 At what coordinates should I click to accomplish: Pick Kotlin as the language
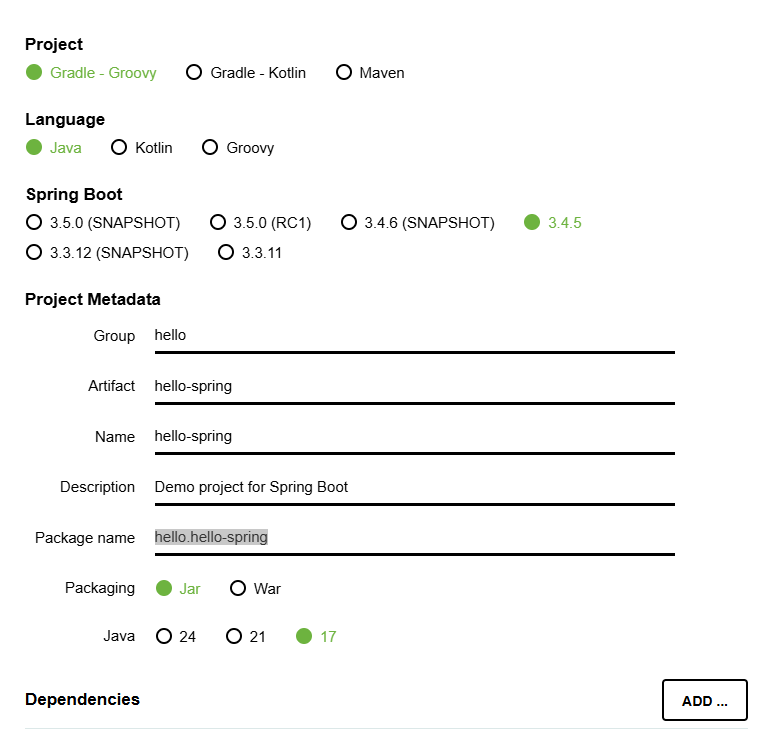click(x=142, y=147)
